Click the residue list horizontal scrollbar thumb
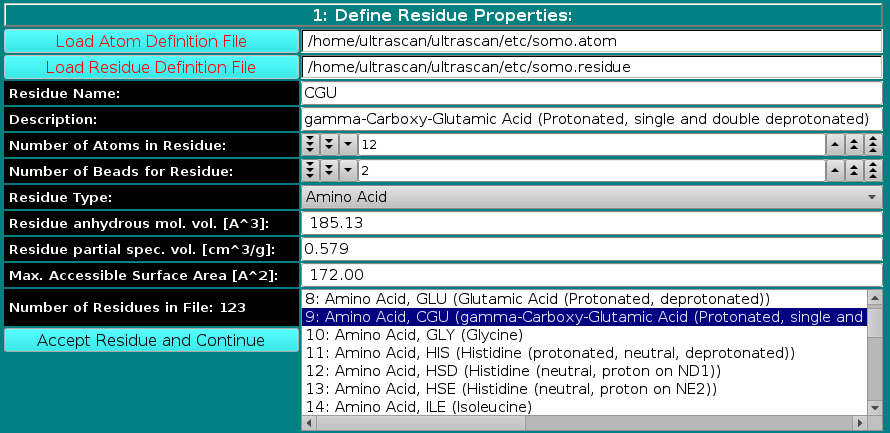Screen dimensions: 890x433 coord(421,423)
